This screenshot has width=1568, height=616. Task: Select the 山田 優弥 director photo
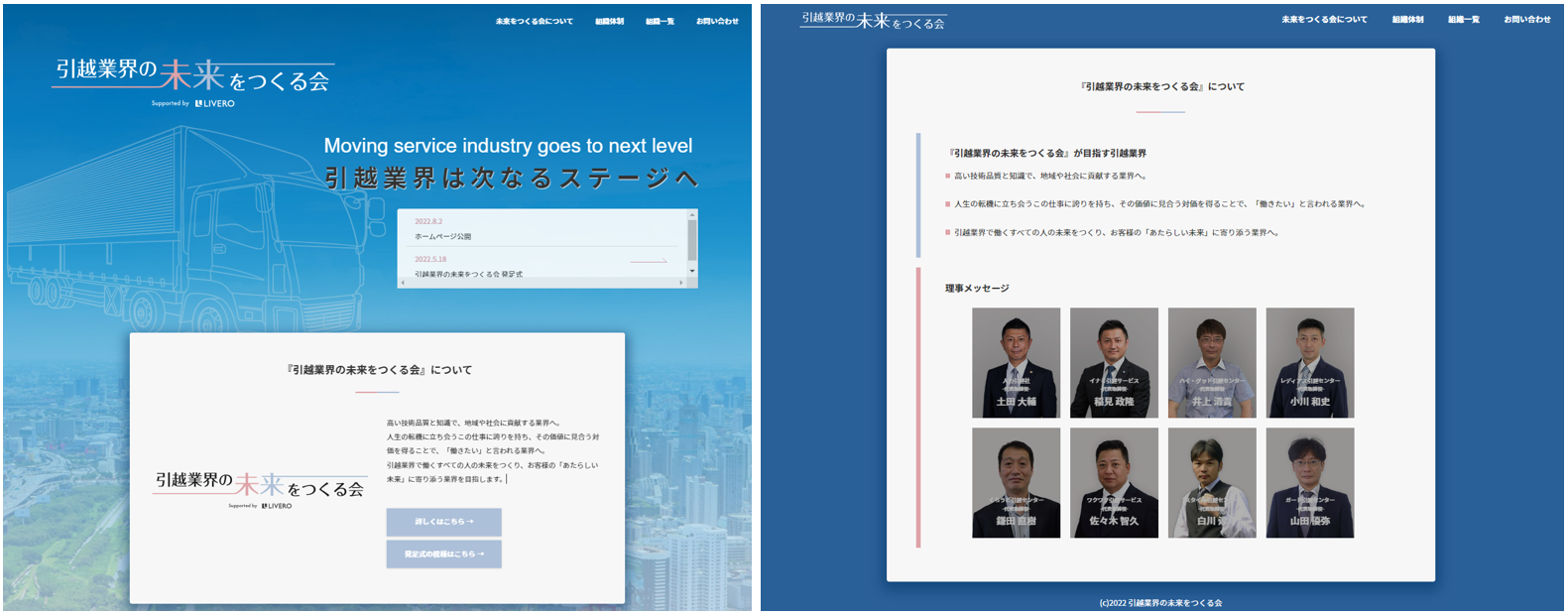(x=1310, y=483)
